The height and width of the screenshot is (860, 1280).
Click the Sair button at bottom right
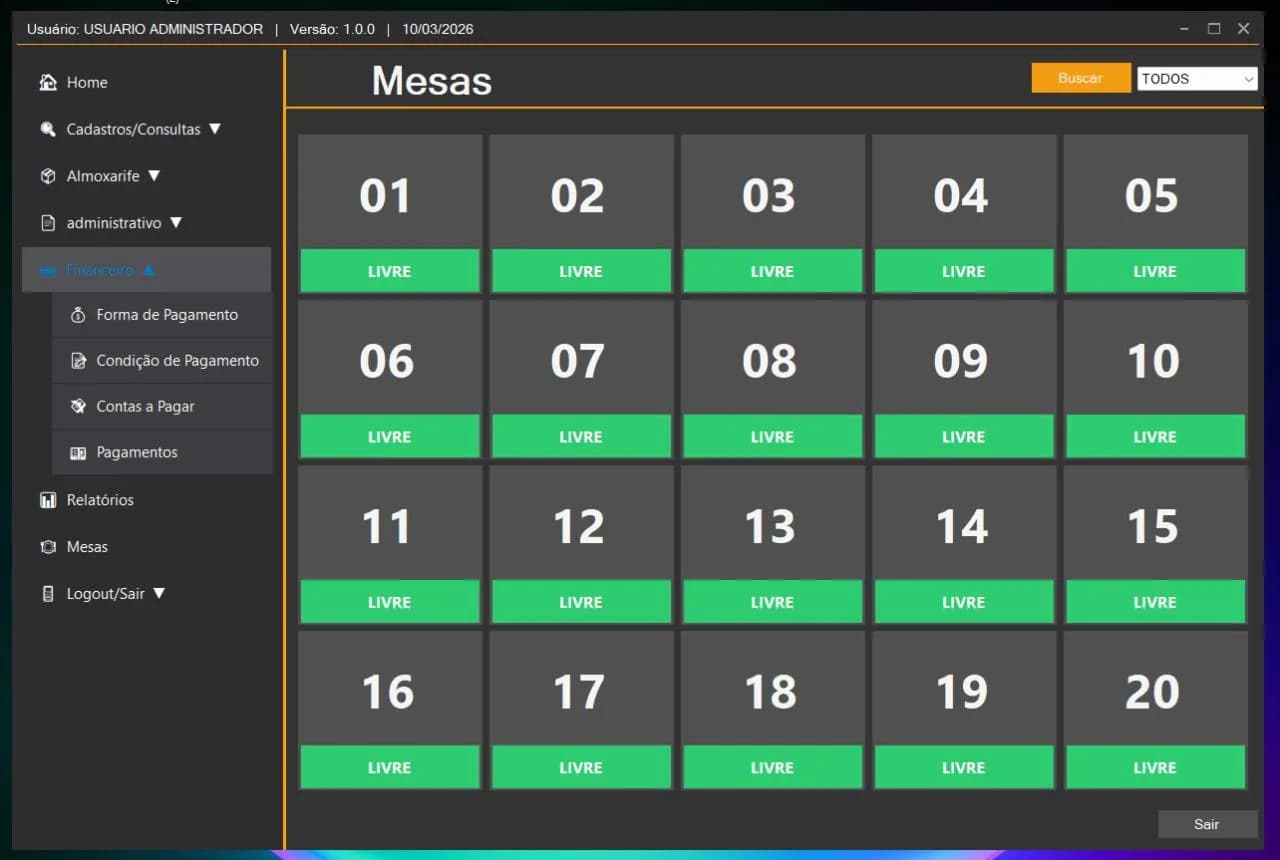click(x=1207, y=824)
